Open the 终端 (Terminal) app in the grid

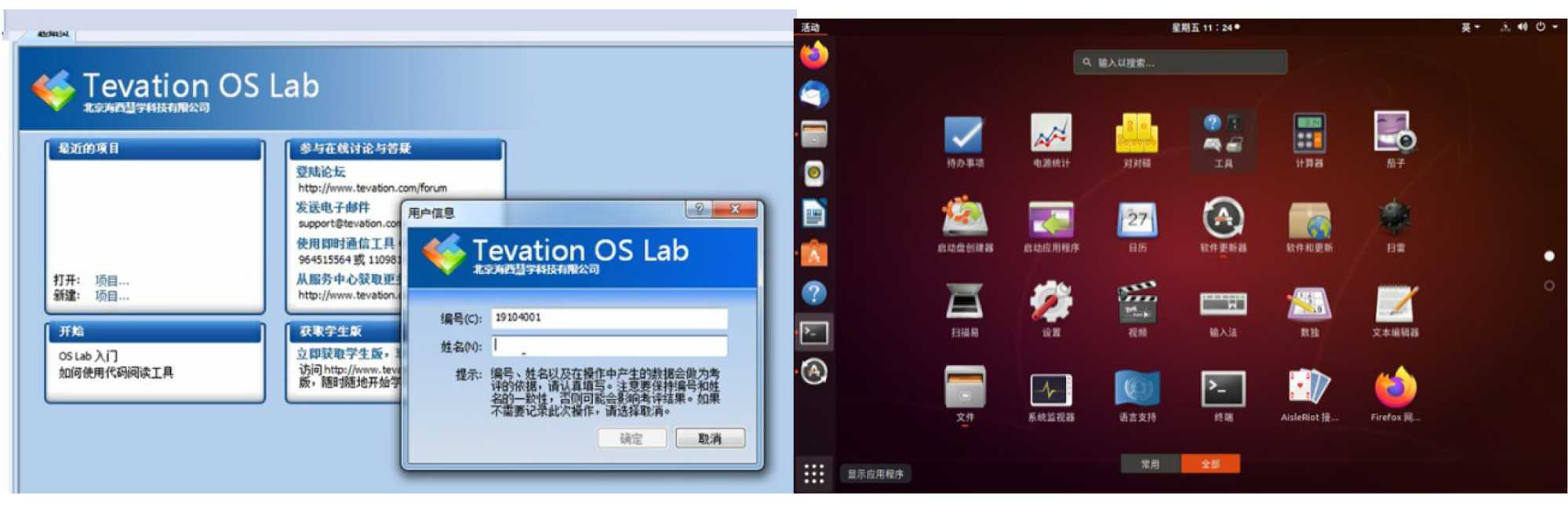[1223, 388]
